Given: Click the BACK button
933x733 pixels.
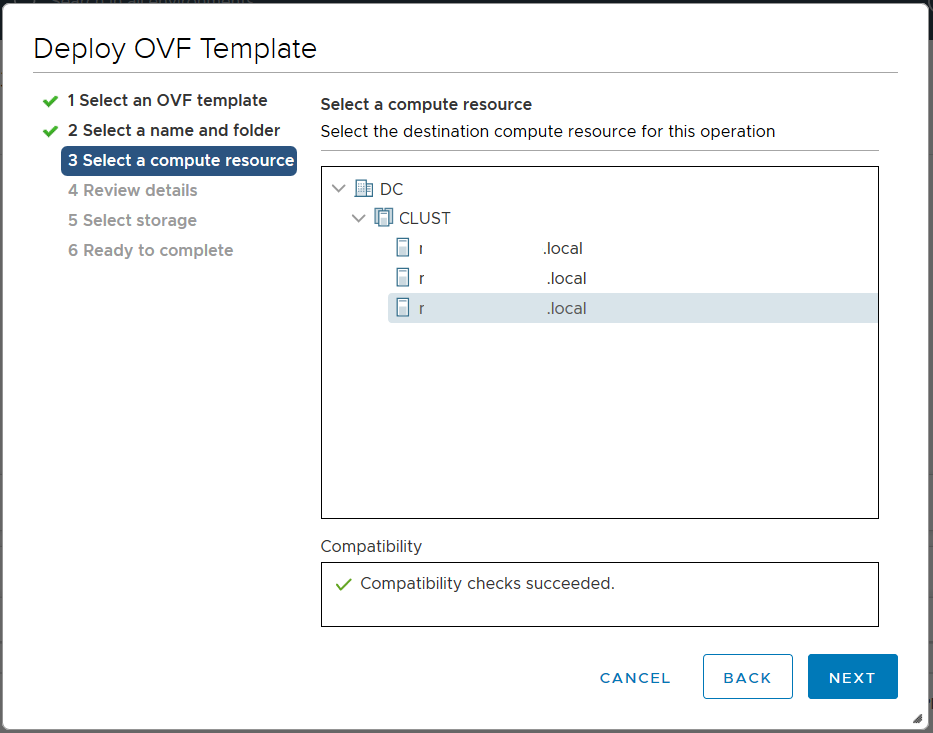Looking at the screenshot, I should pos(747,677).
